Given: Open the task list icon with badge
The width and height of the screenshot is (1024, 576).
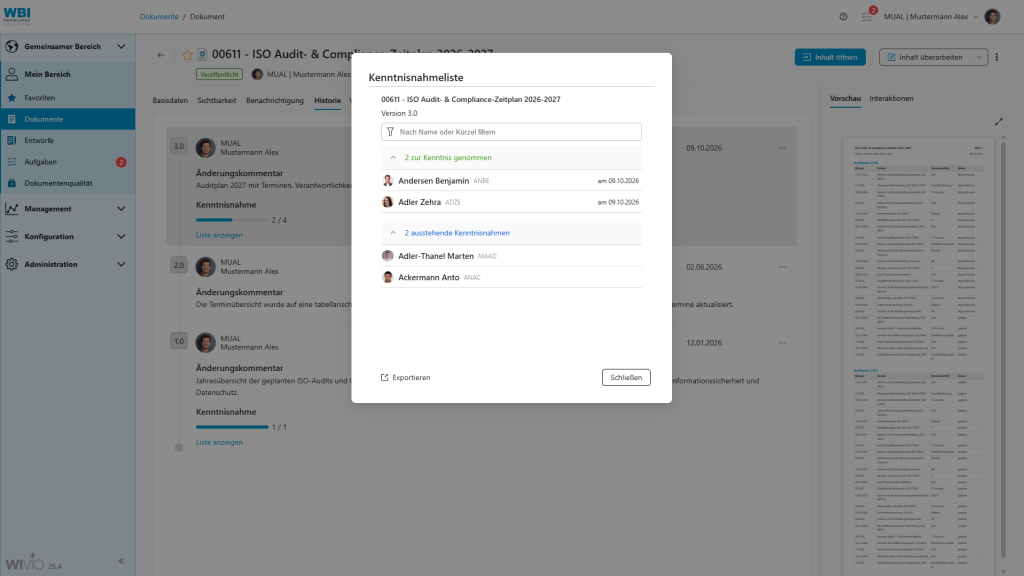Looking at the screenshot, I should click(x=867, y=16).
